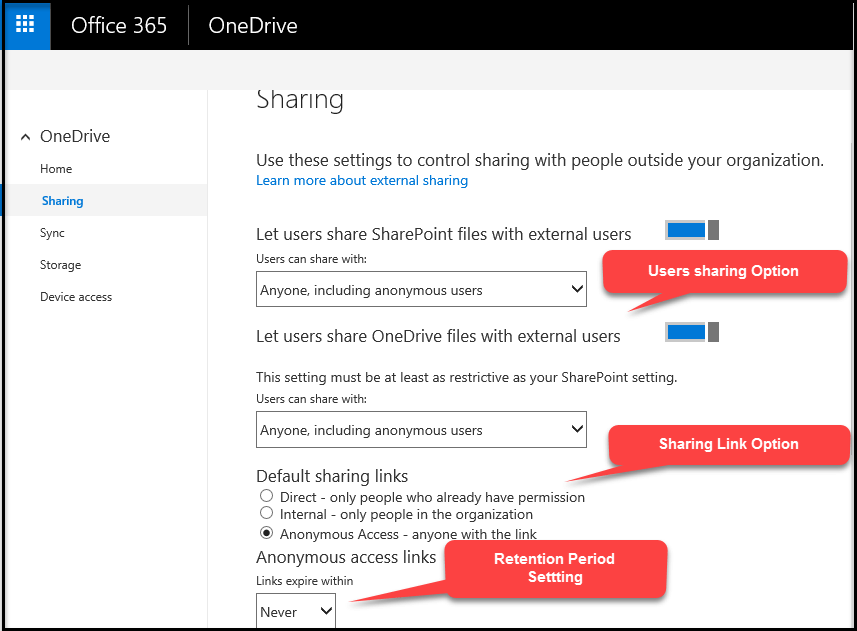This screenshot has width=857, height=631.
Task: Go to the Sync settings page
Action: 52,233
